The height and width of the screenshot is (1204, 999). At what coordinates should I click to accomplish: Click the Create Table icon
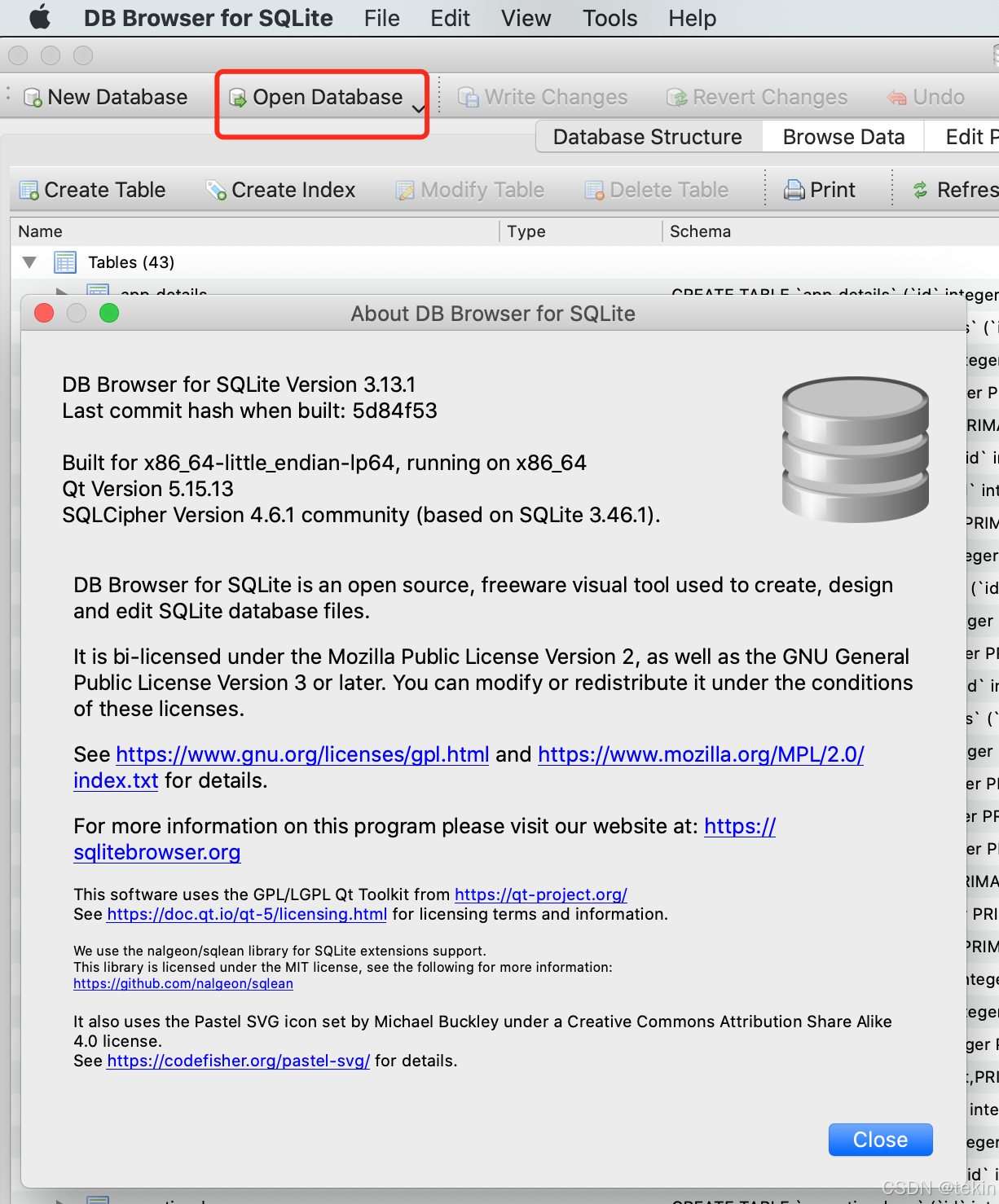point(29,191)
